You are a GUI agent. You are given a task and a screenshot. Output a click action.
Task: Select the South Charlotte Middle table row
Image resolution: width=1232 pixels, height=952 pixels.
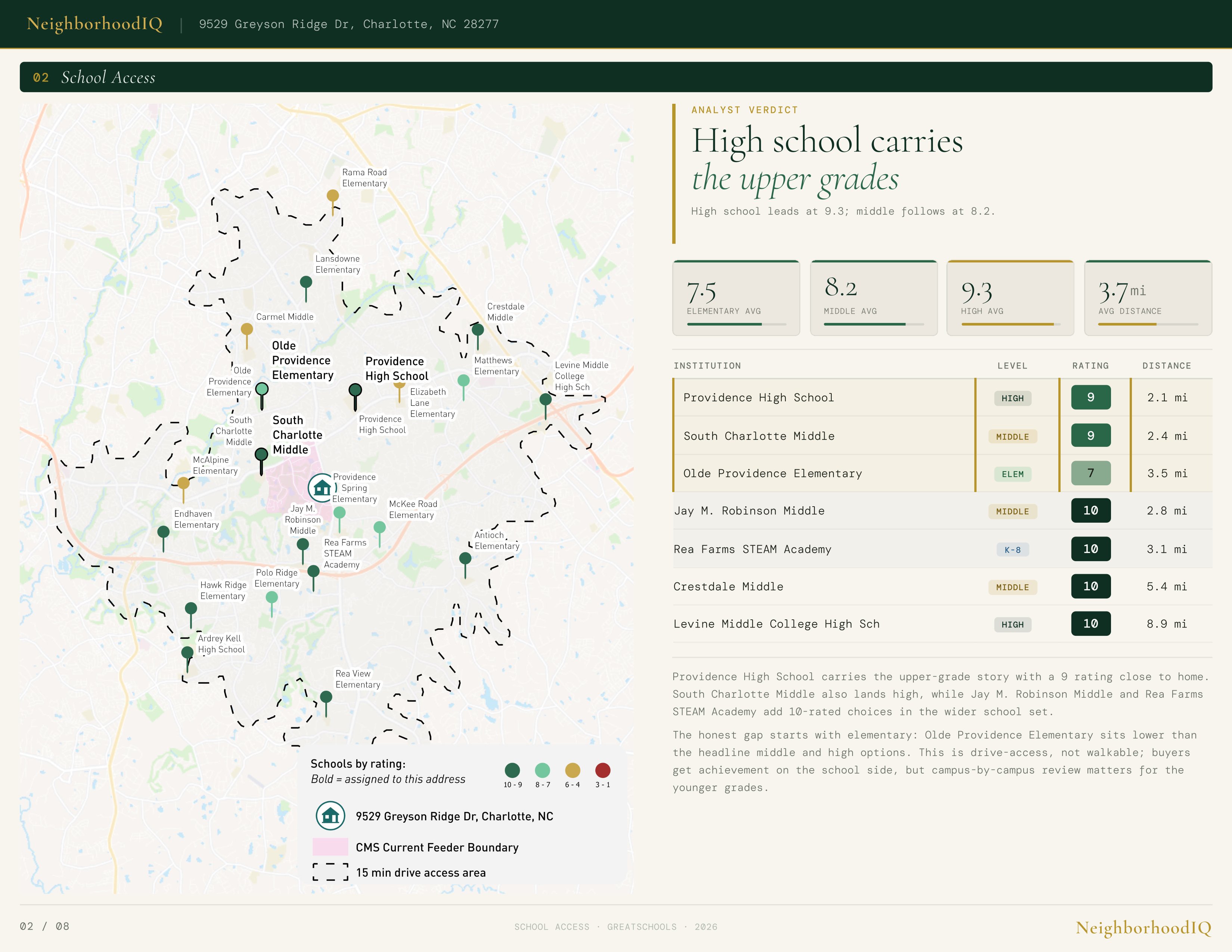coord(942,435)
